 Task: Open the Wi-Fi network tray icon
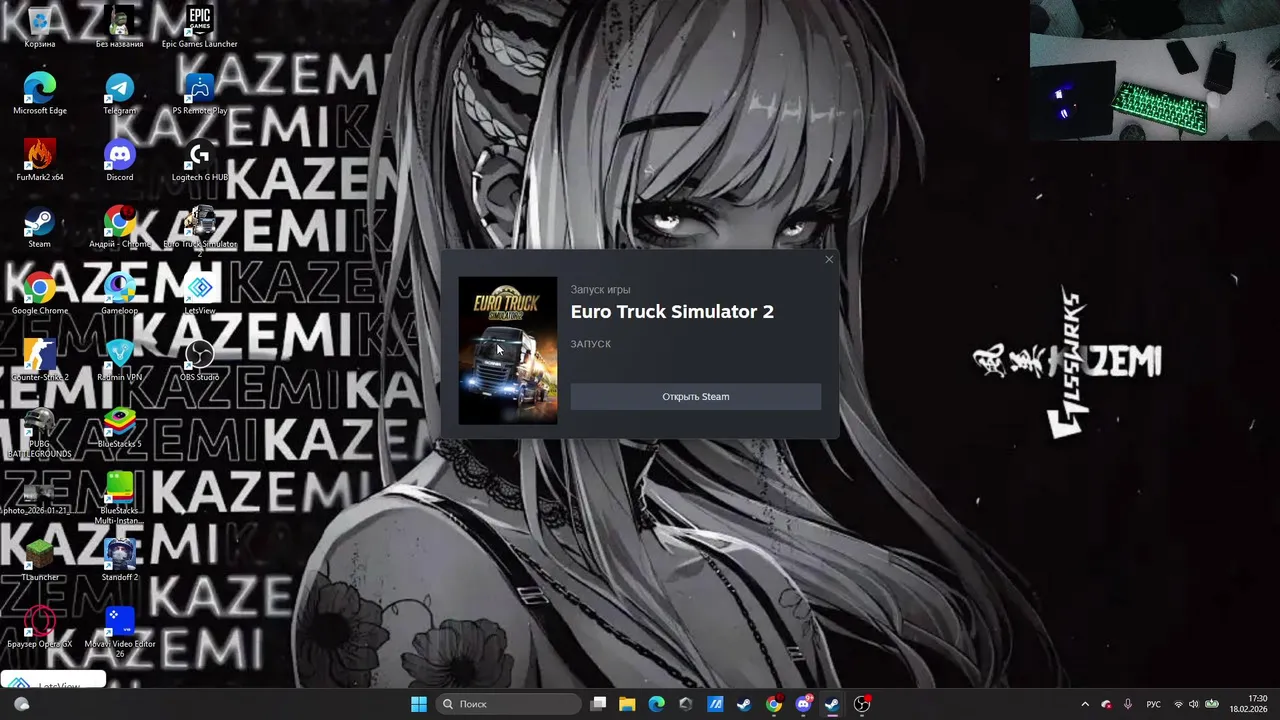[x=1178, y=704]
